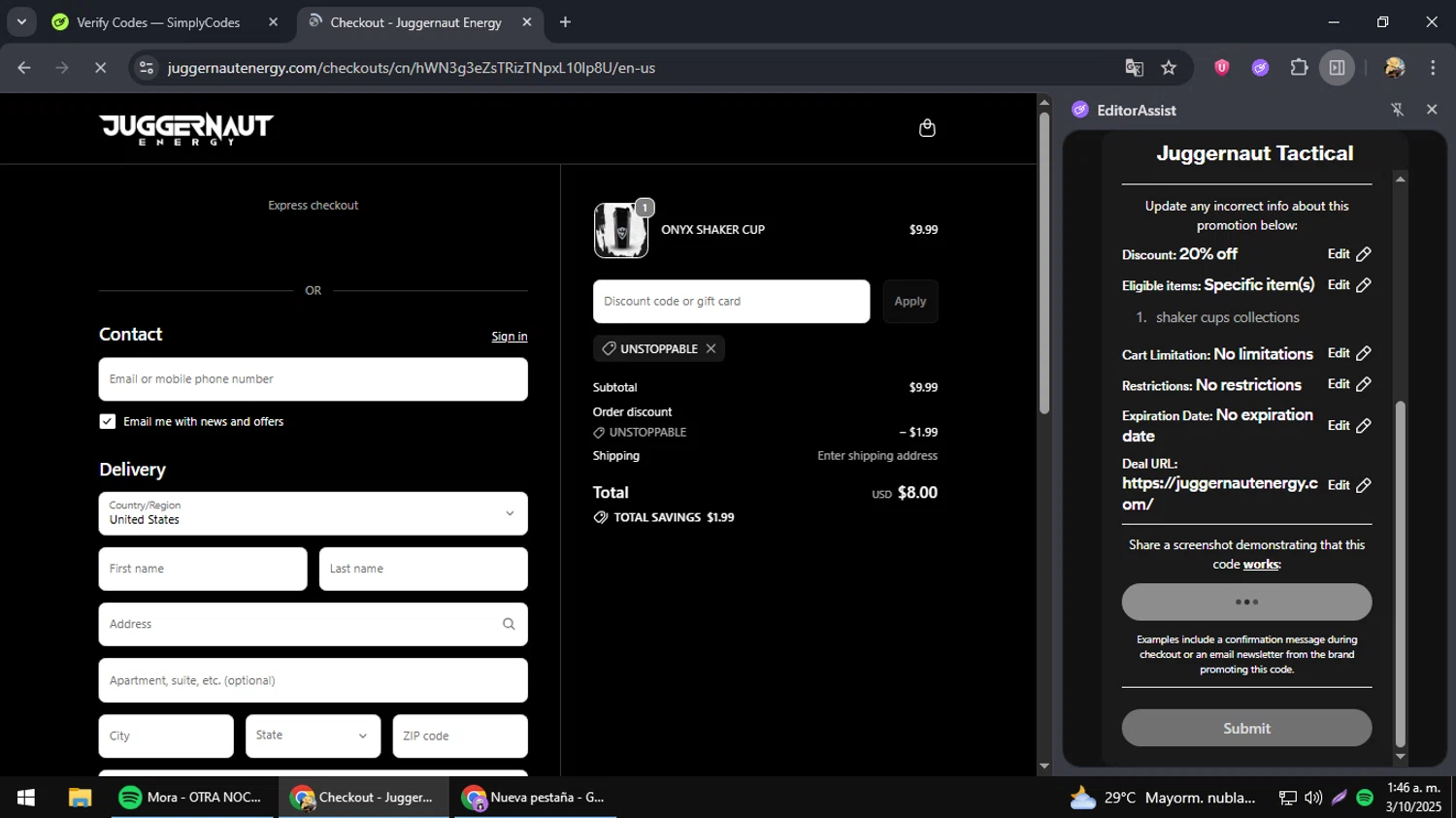This screenshot has width=1456, height=818.
Task: Expand the Country/Region dropdown
Action: click(x=314, y=513)
